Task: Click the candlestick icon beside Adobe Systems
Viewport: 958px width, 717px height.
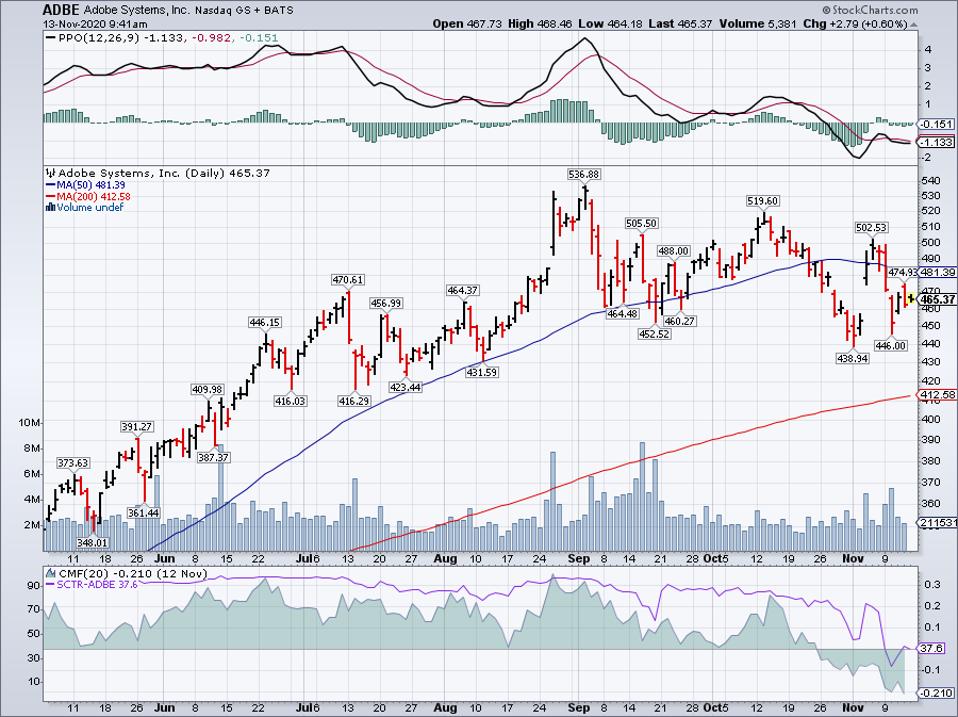Action: click(51, 173)
